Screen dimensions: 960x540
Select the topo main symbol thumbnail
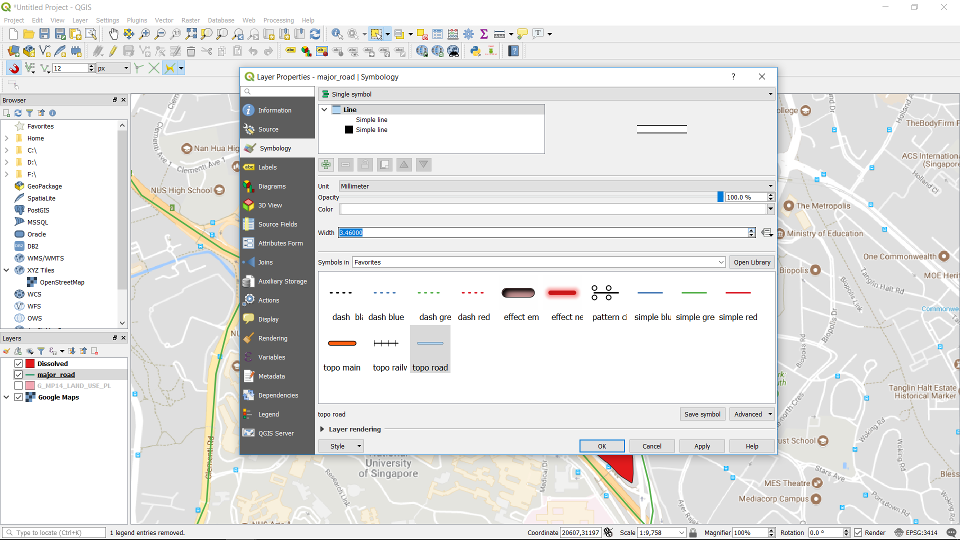click(x=343, y=344)
